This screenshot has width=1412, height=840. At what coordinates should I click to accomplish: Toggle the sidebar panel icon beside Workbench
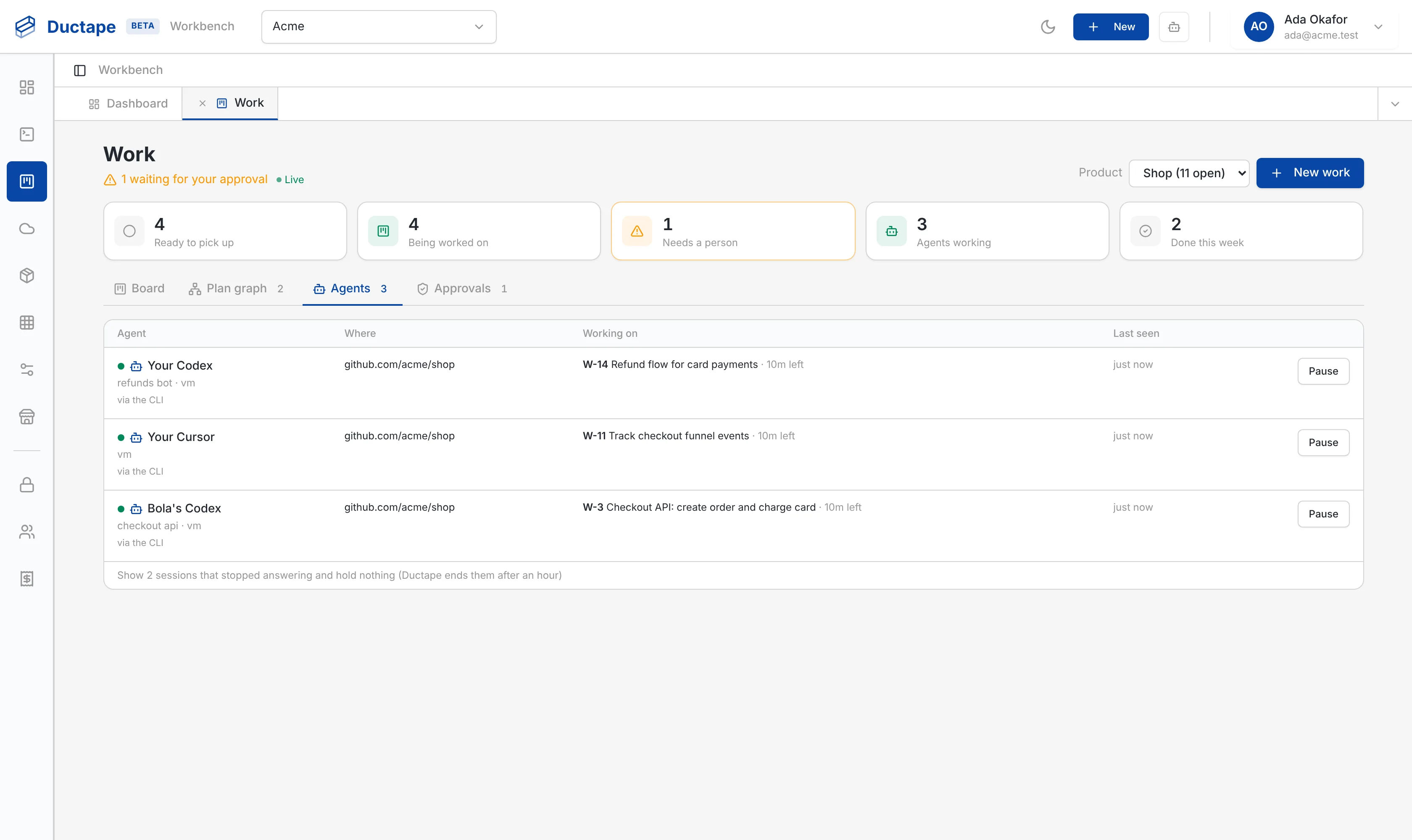tap(80, 70)
